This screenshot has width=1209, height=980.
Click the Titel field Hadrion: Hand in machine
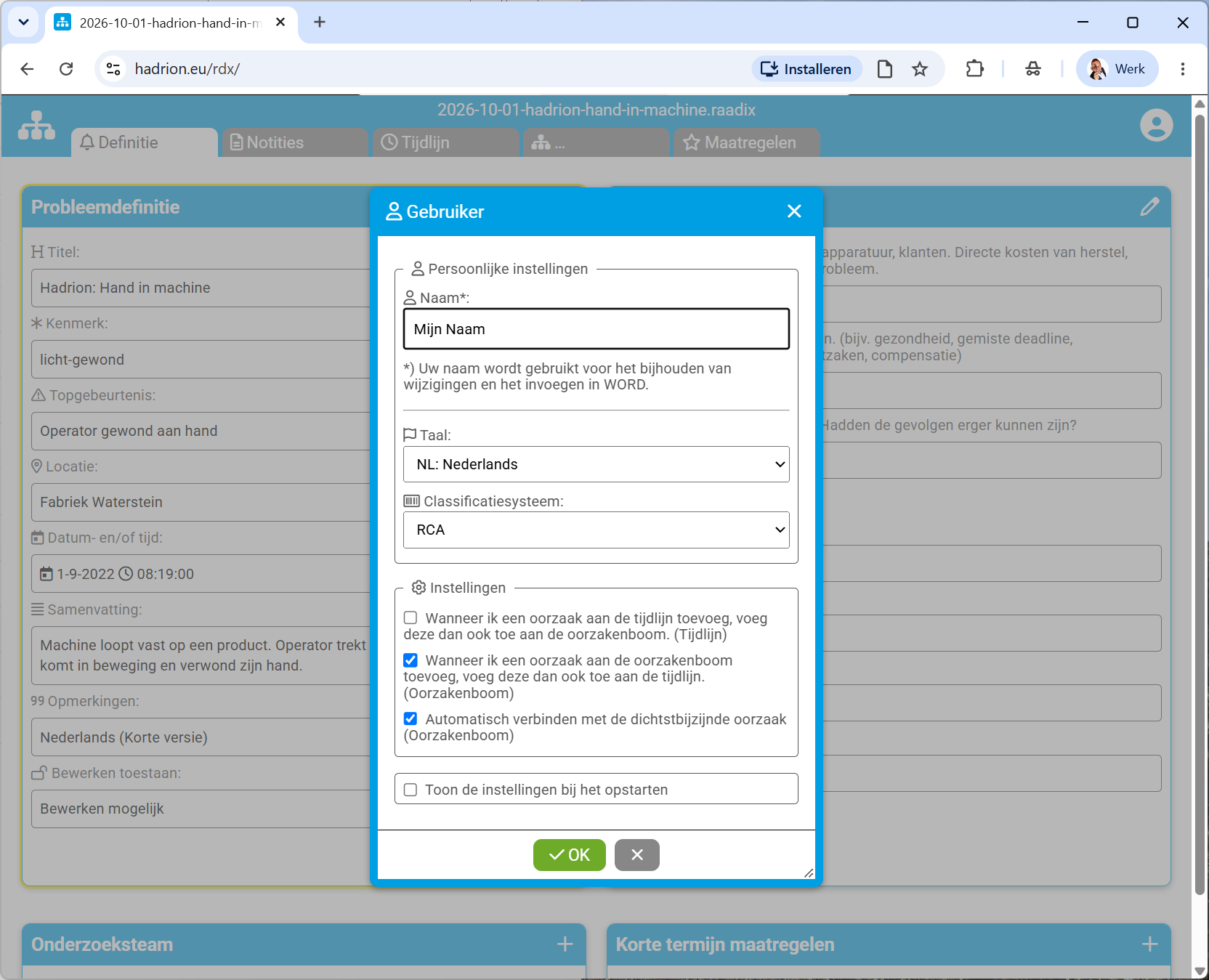(x=201, y=288)
